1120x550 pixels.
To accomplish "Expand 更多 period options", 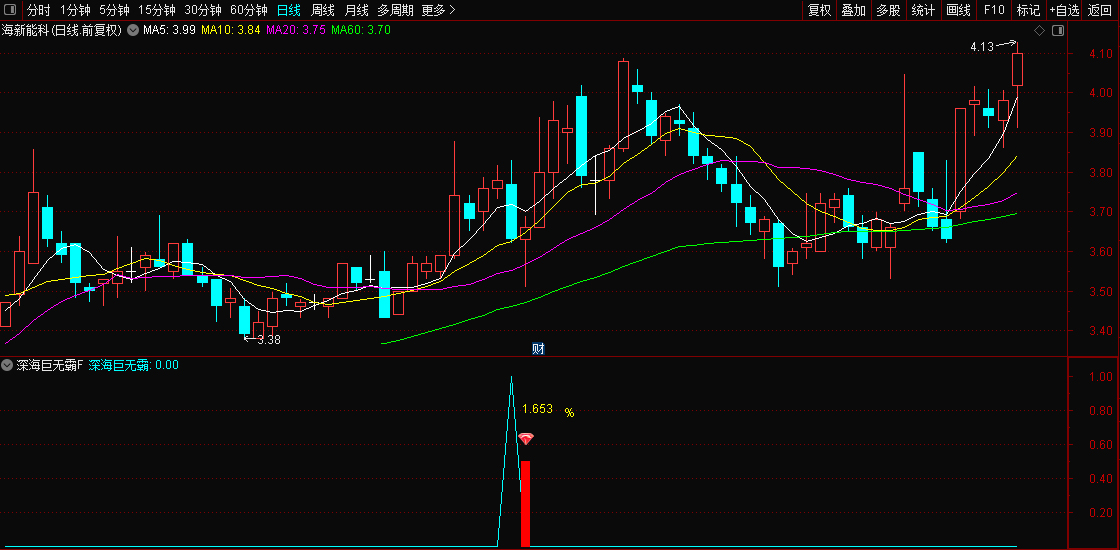I will coord(439,10).
